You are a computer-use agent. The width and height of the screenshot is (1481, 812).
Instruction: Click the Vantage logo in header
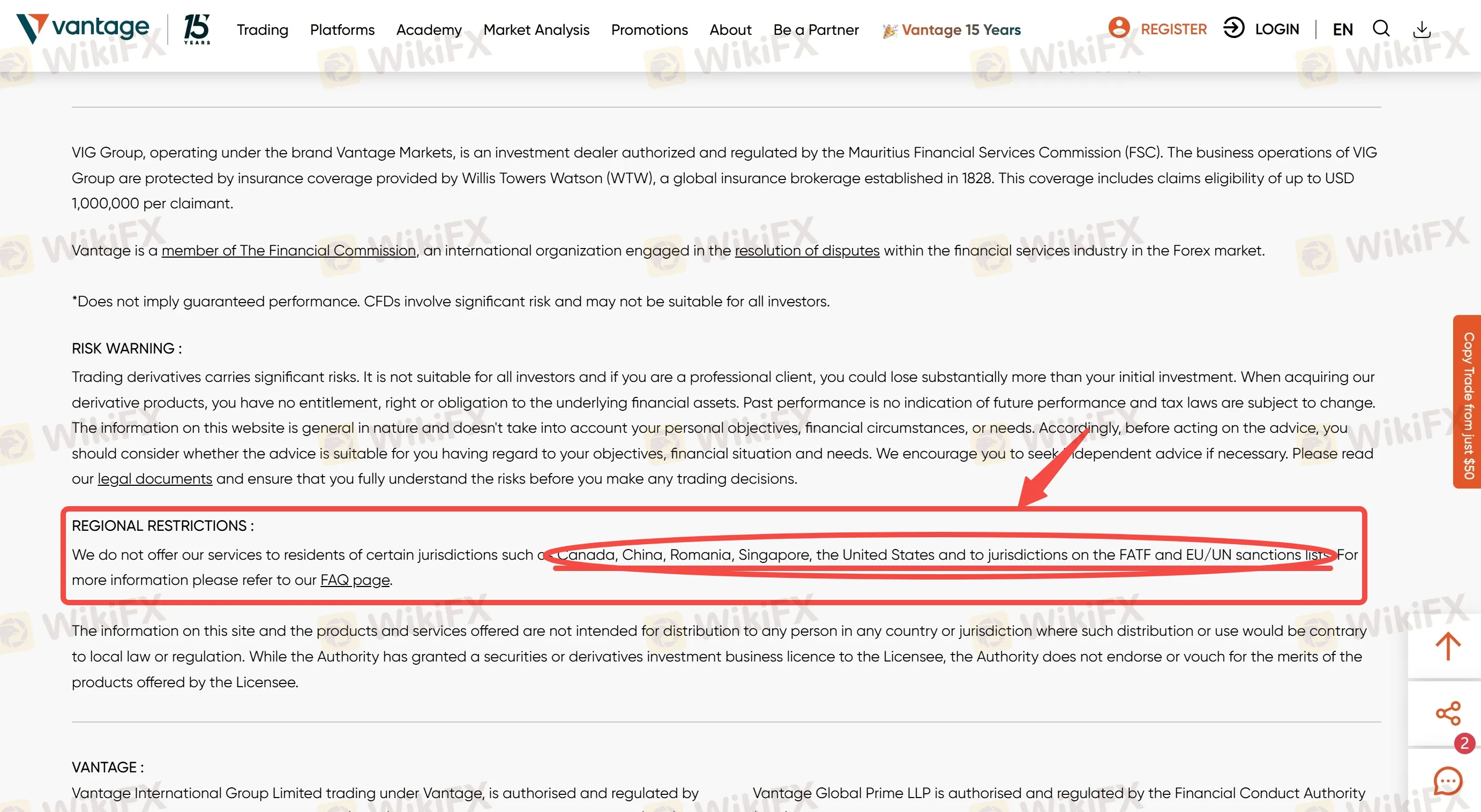point(83,28)
